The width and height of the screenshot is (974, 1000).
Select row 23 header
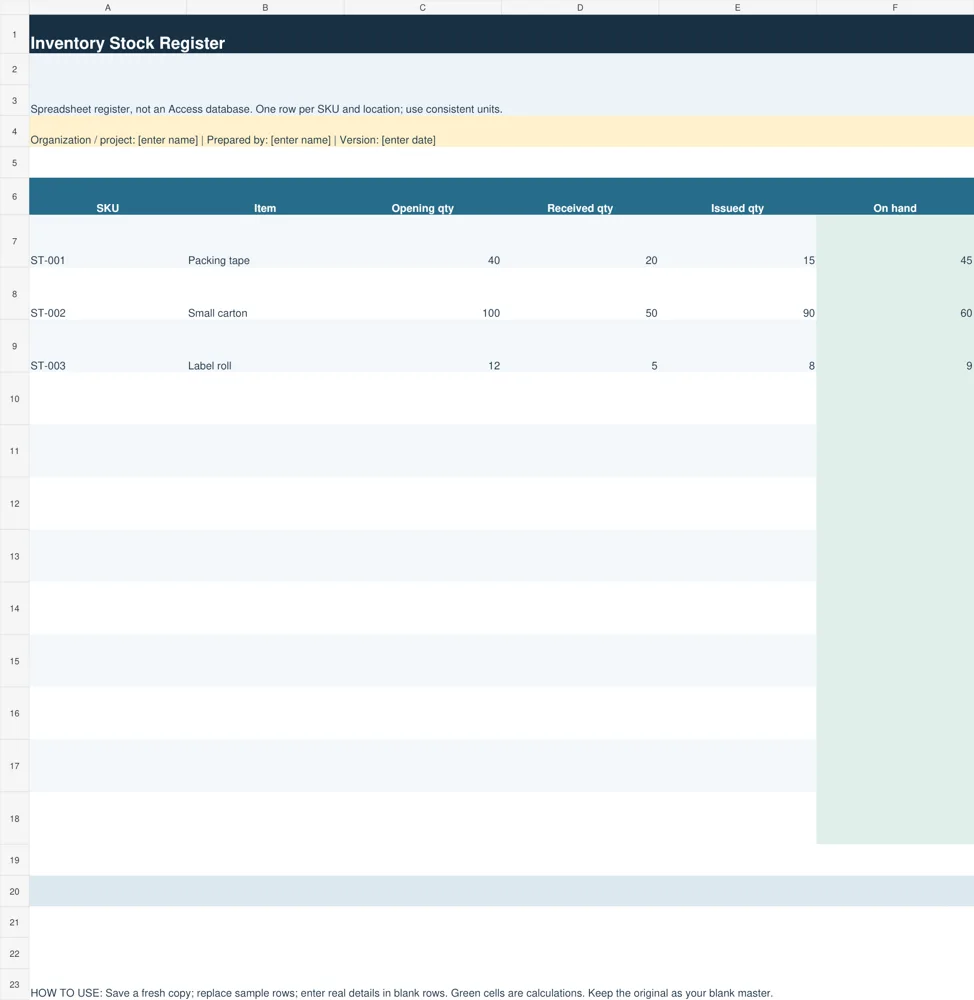click(15, 985)
